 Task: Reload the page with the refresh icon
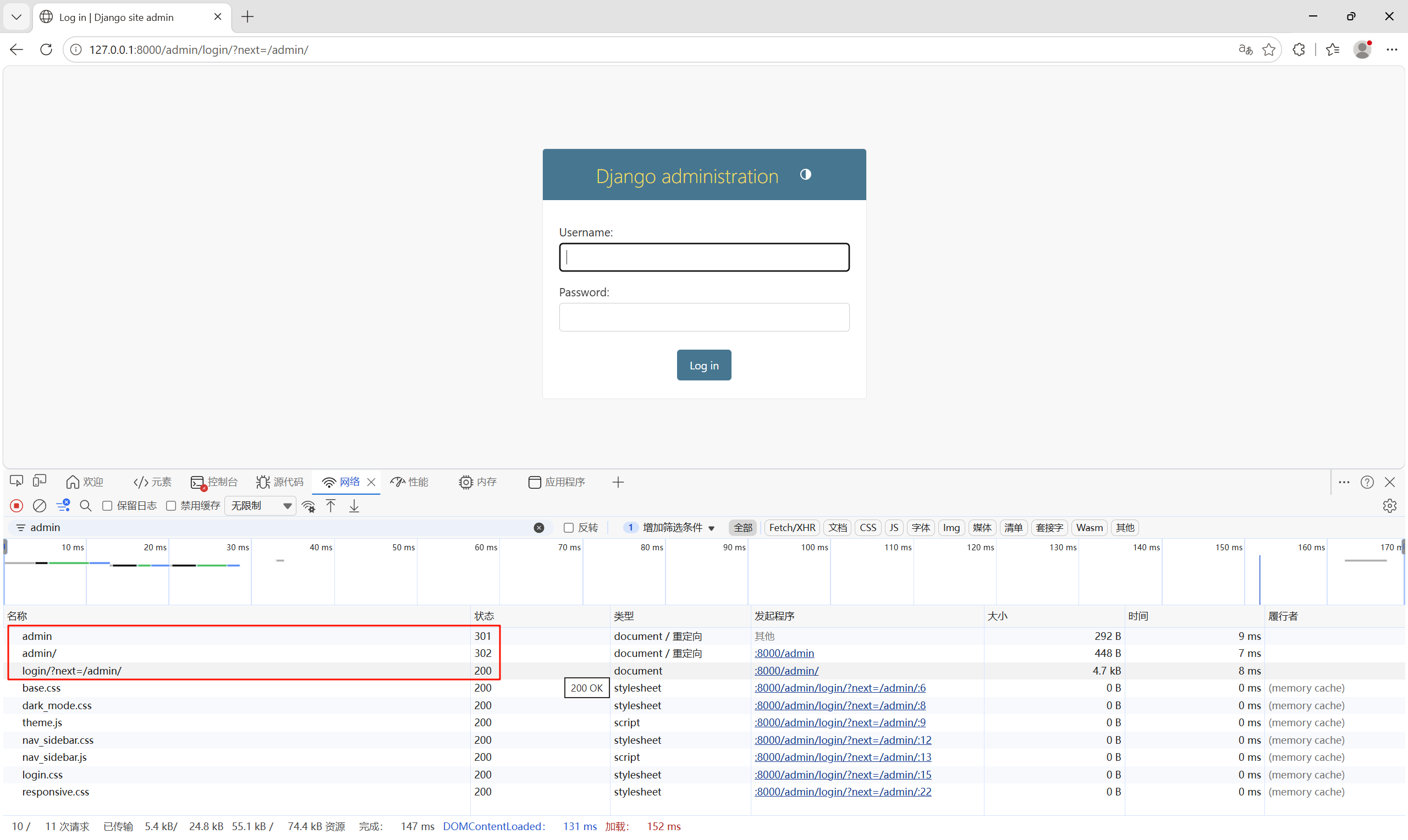pos(46,50)
